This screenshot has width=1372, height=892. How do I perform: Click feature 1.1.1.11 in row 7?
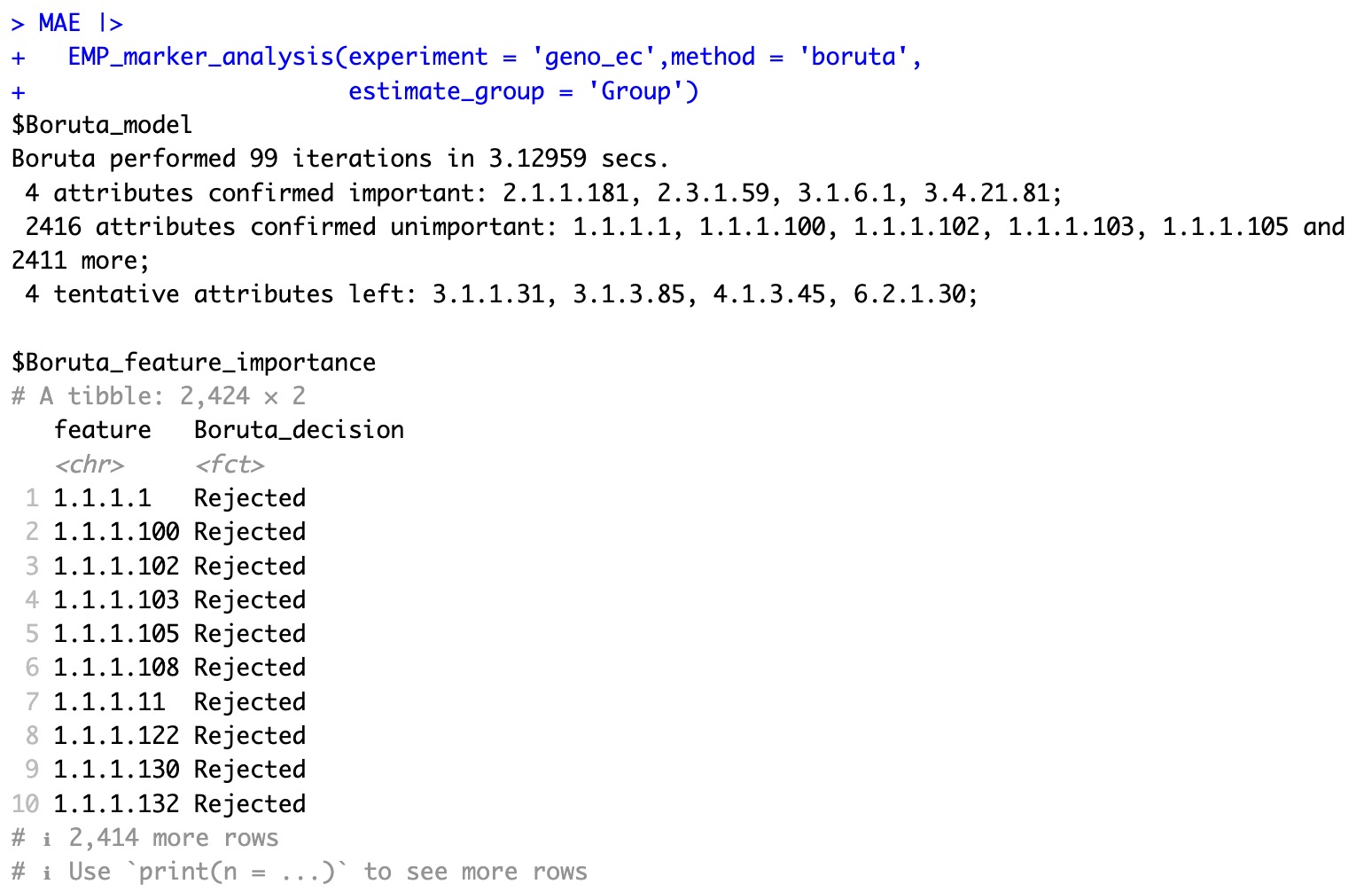pos(109,702)
